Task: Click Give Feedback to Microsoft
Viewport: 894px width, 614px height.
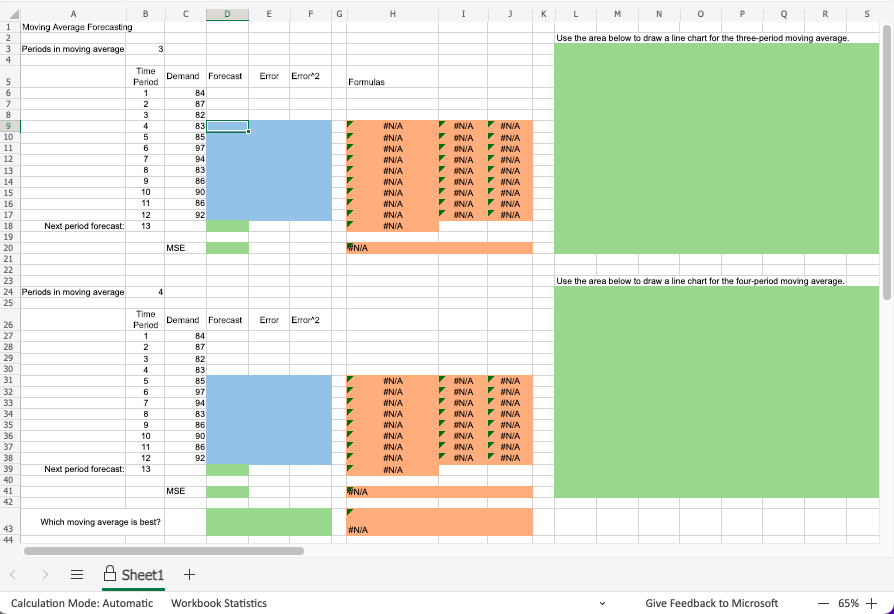Action: pos(712,603)
